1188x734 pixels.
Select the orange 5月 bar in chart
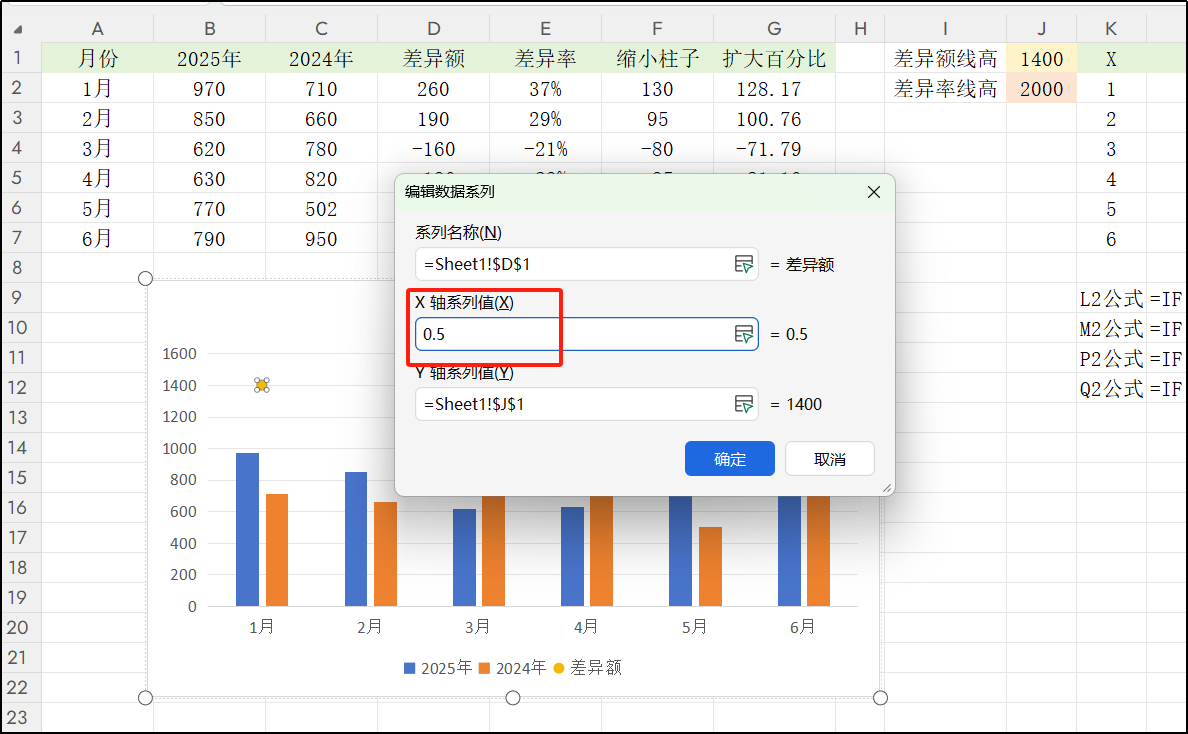(710, 567)
